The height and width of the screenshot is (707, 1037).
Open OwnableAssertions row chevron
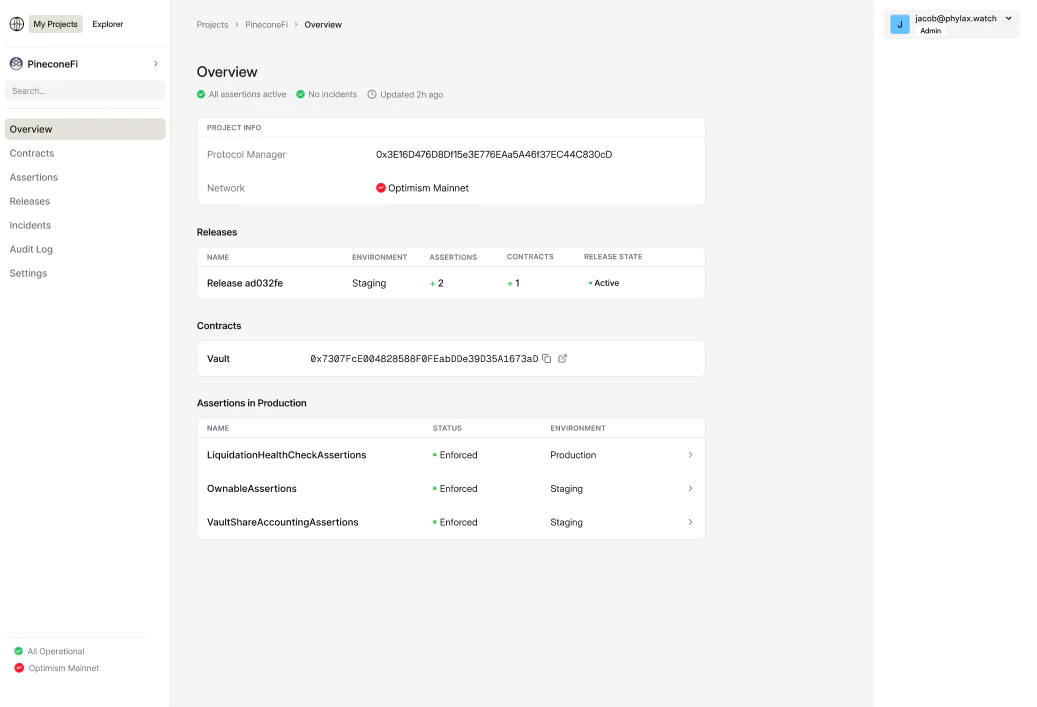tap(690, 489)
